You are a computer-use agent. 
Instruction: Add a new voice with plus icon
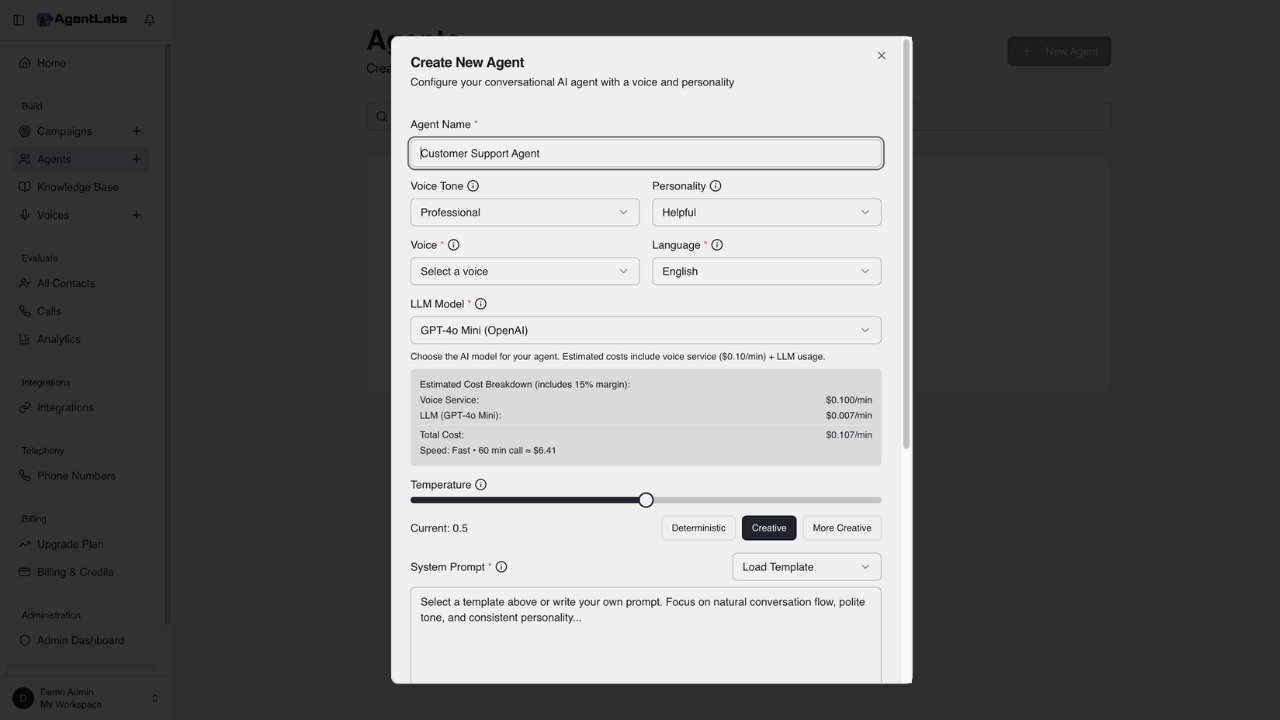[x=136, y=215]
